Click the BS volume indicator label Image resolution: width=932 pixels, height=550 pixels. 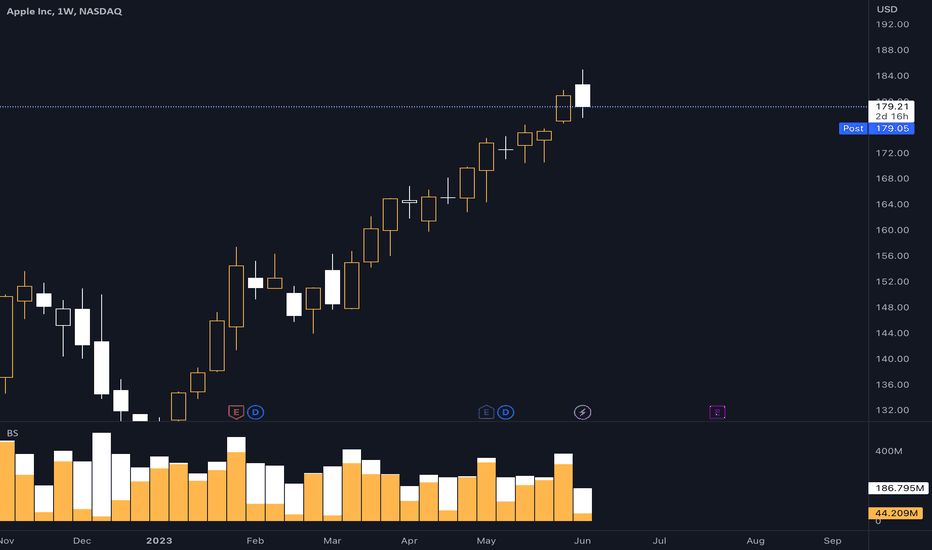12,433
